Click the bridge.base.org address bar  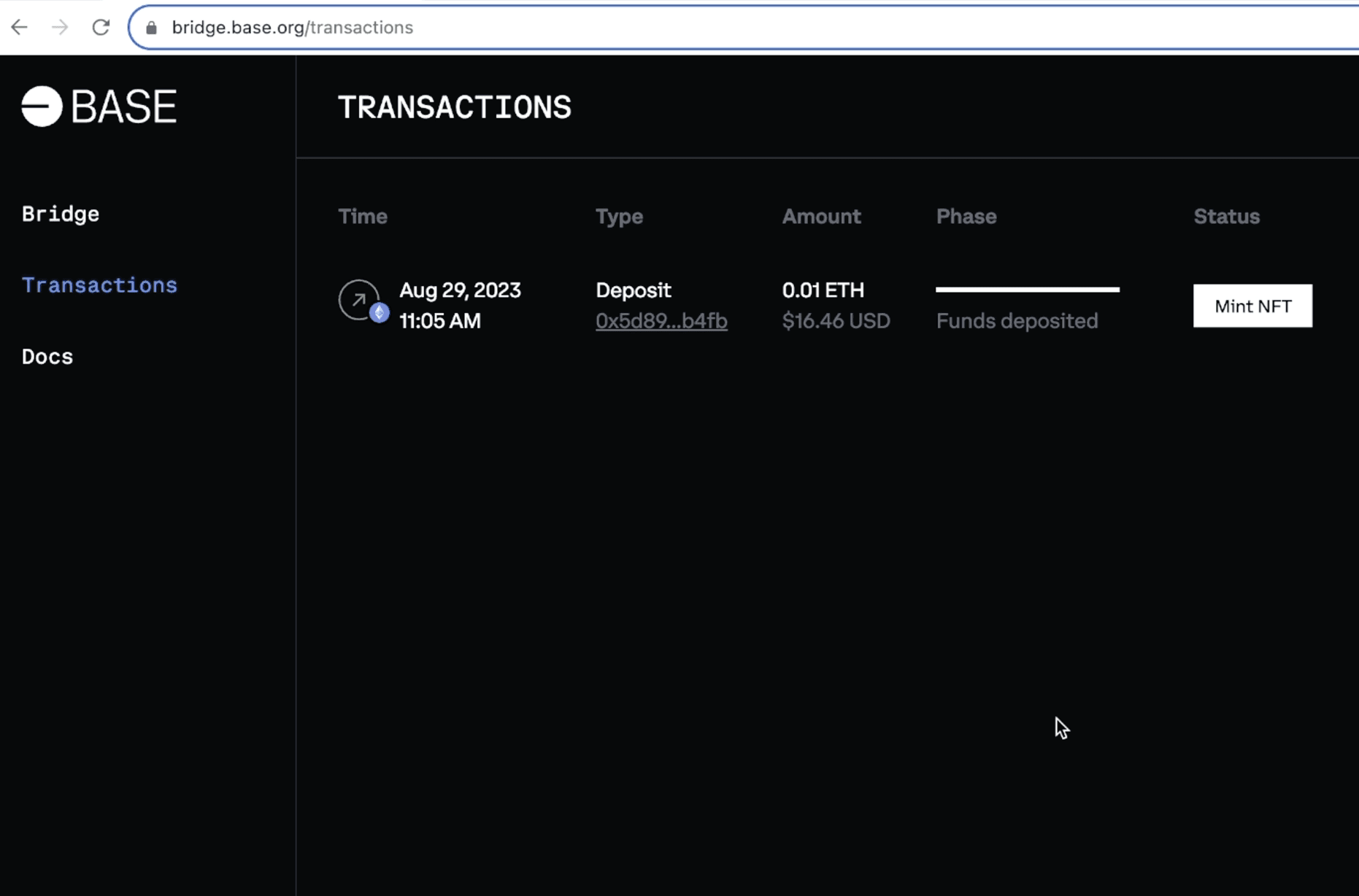pos(744,28)
